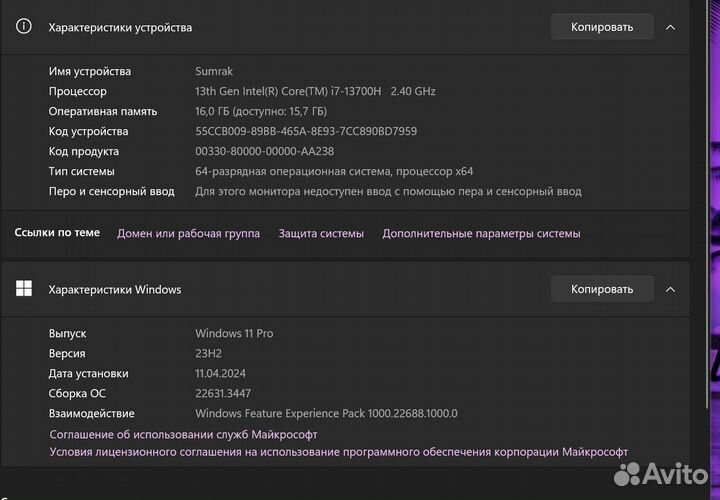Click the Сборка ОС label
720x500 pixels.
pos(77,393)
